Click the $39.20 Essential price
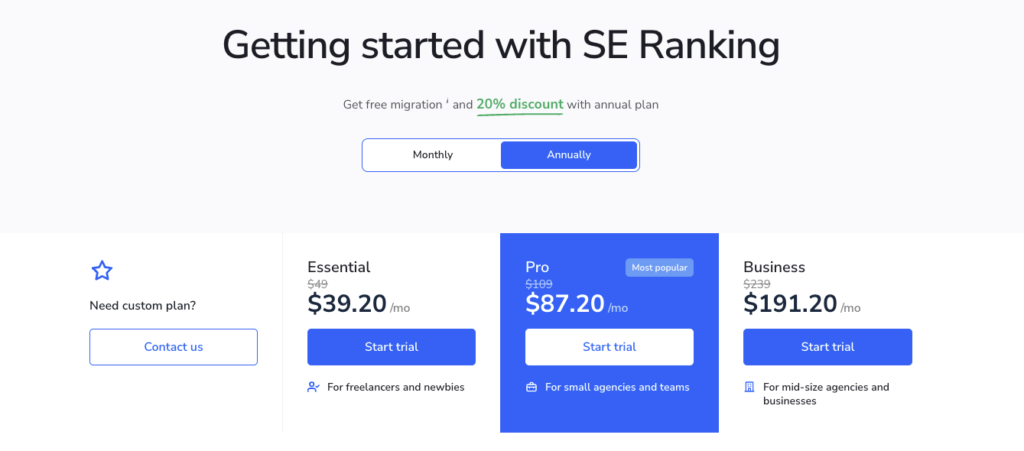The image size is (1024, 451). point(346,303)
